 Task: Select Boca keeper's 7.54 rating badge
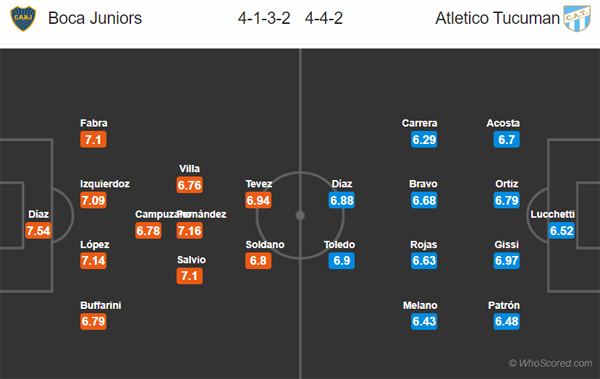[38, 230]
